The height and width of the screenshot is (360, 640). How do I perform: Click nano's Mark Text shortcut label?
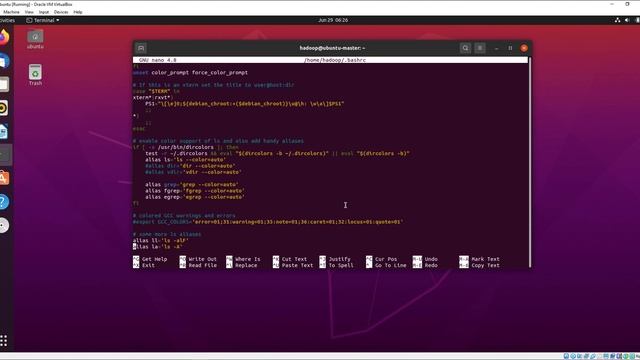pyautogui.click(x=485, y=259)
